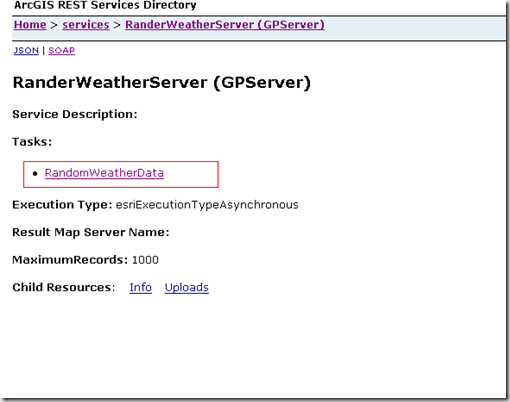Select the RanderWeatherServer (GPServer) page heading
Screen dimensions: 510x402
point(162,82)
